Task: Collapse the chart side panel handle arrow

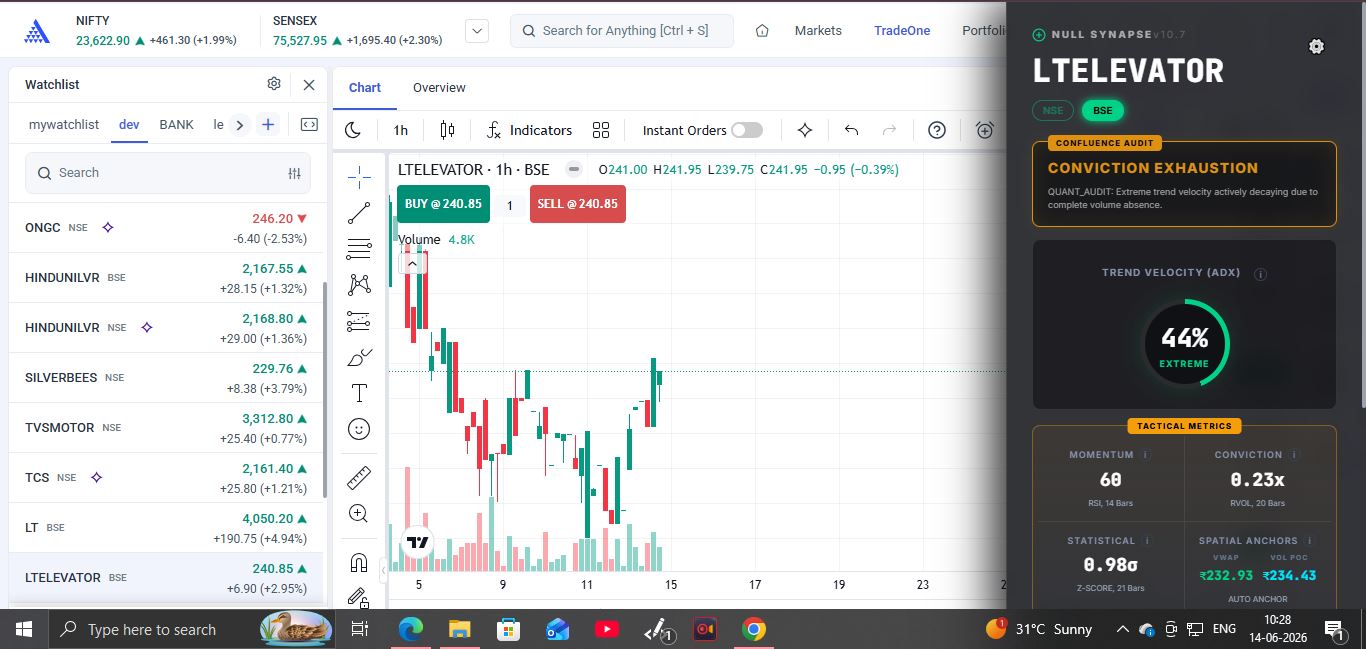Action: 385,572
